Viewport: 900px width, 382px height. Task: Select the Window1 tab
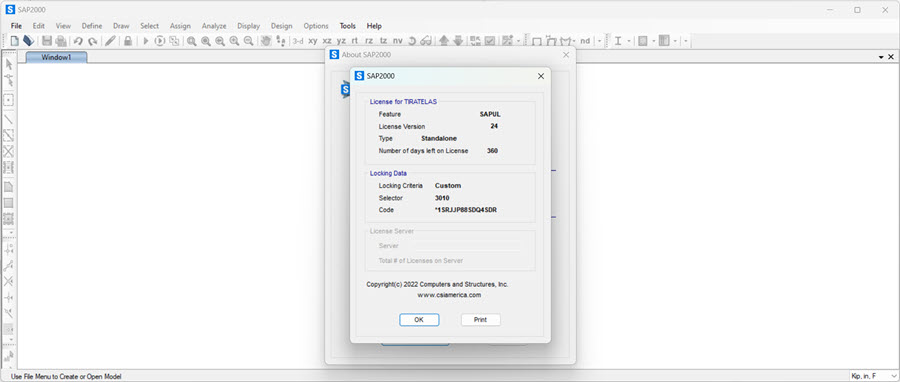[56, 57]
